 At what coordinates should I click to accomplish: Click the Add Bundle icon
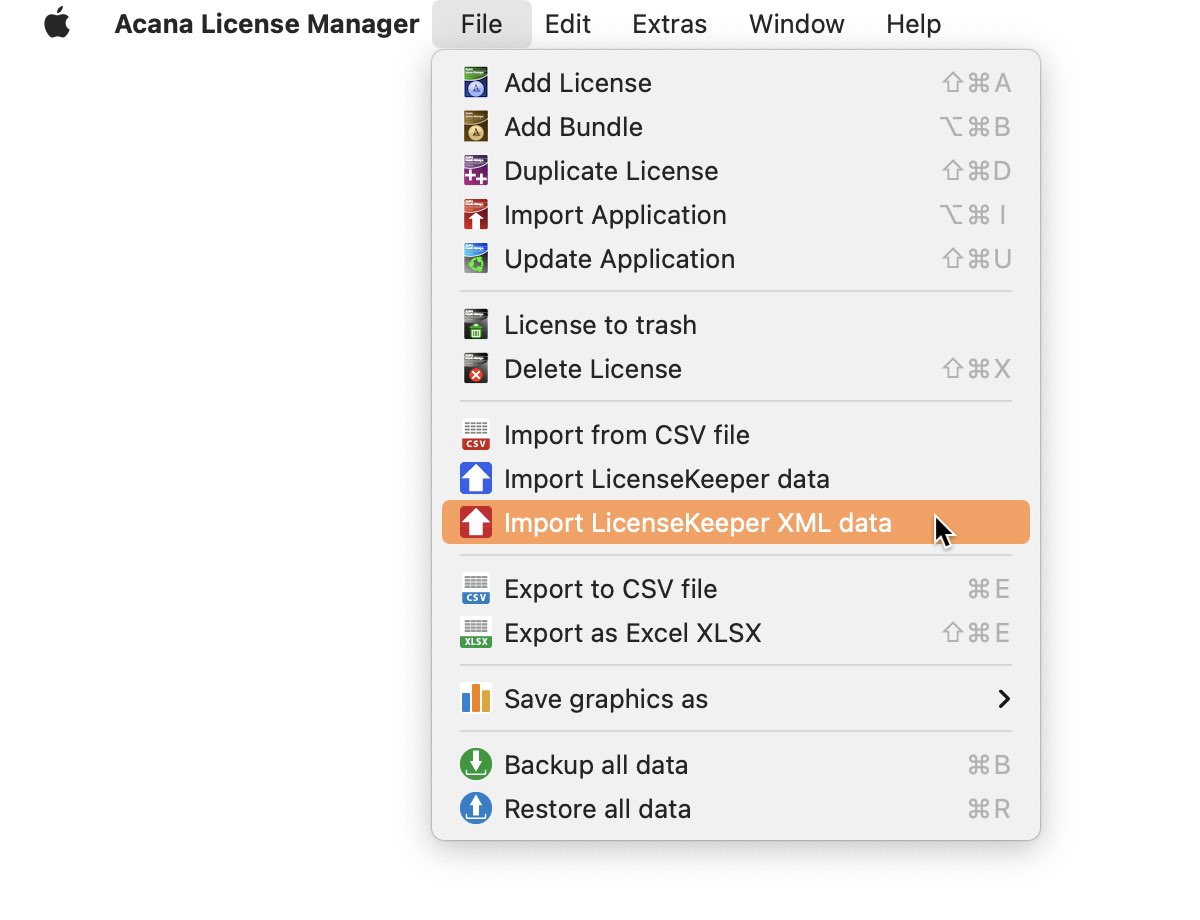tap(476, 127)
